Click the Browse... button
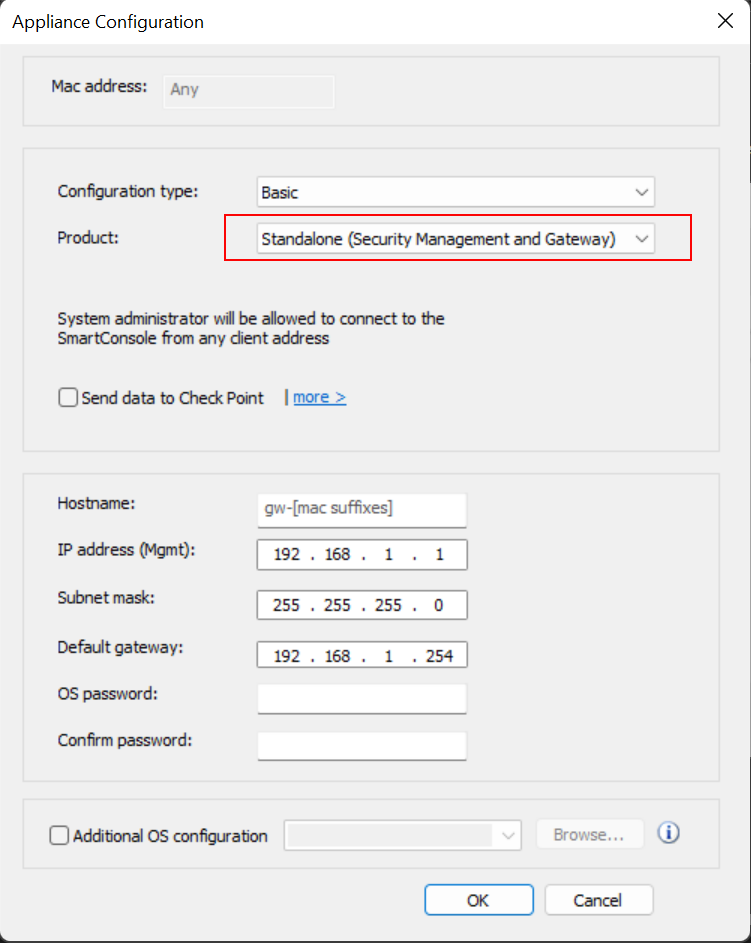Screen dimensions: 751x943 (x=590, y=834)
